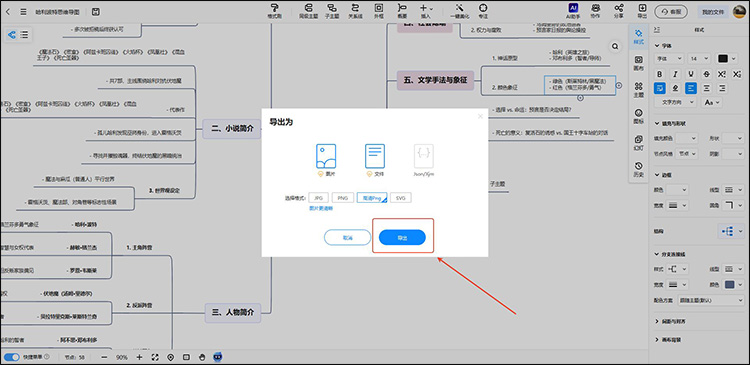Screen dimensions: 750x365
Task: Select the 图片 image export type
Action: [x=326, y=161]
